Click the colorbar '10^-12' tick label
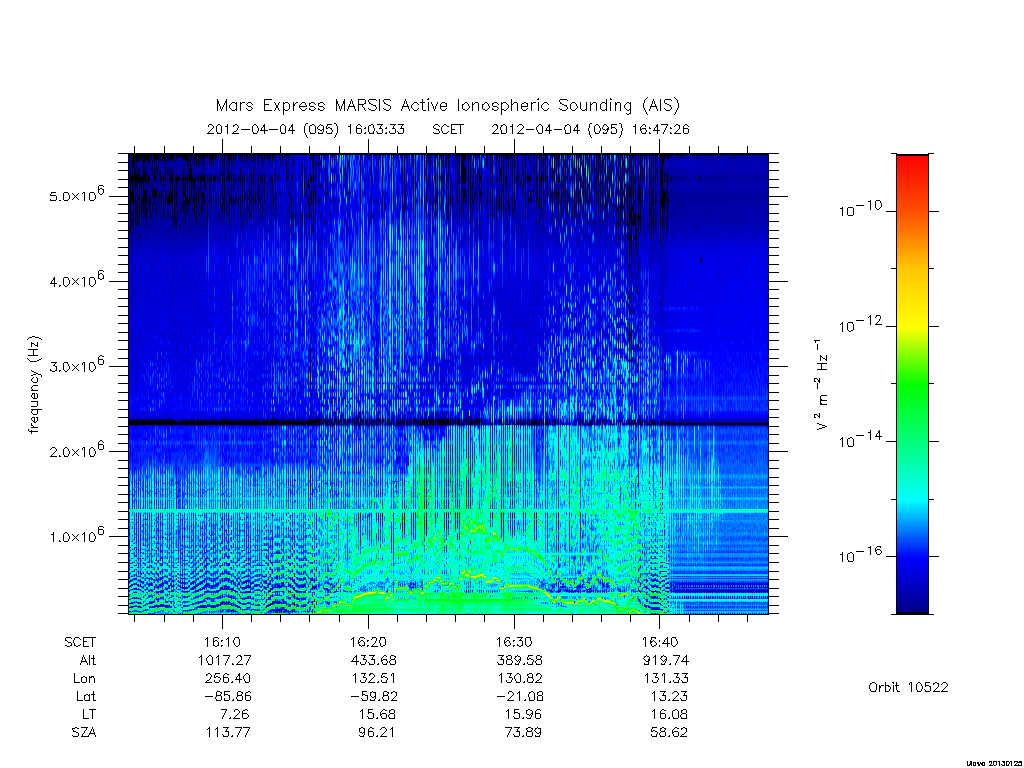Viewport: 1024px width, 768px height. pos(861,324)
